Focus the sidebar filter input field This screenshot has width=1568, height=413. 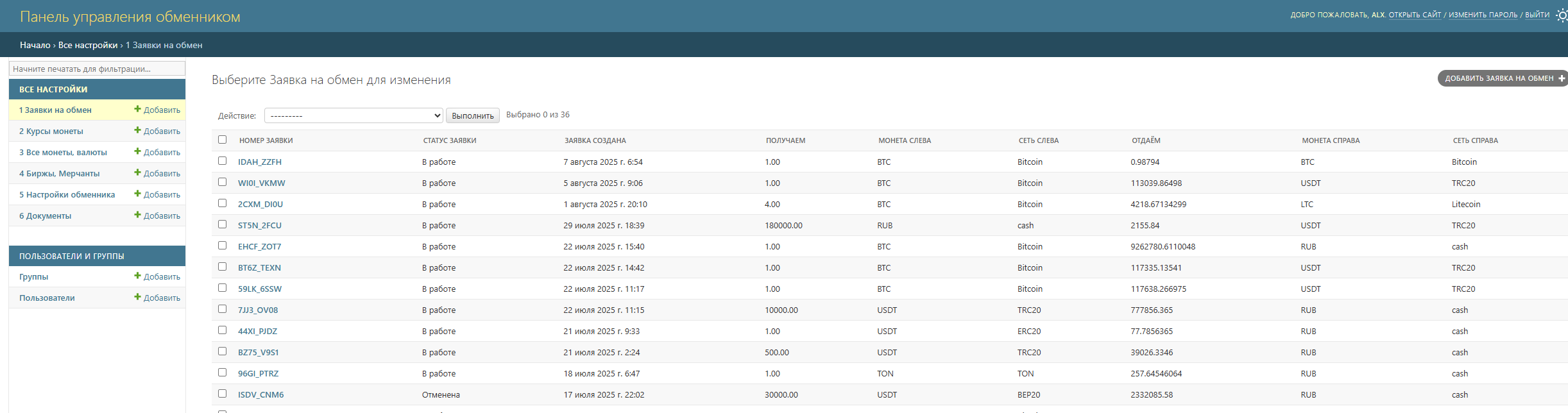pyautogui.click(x=97, y=69)
